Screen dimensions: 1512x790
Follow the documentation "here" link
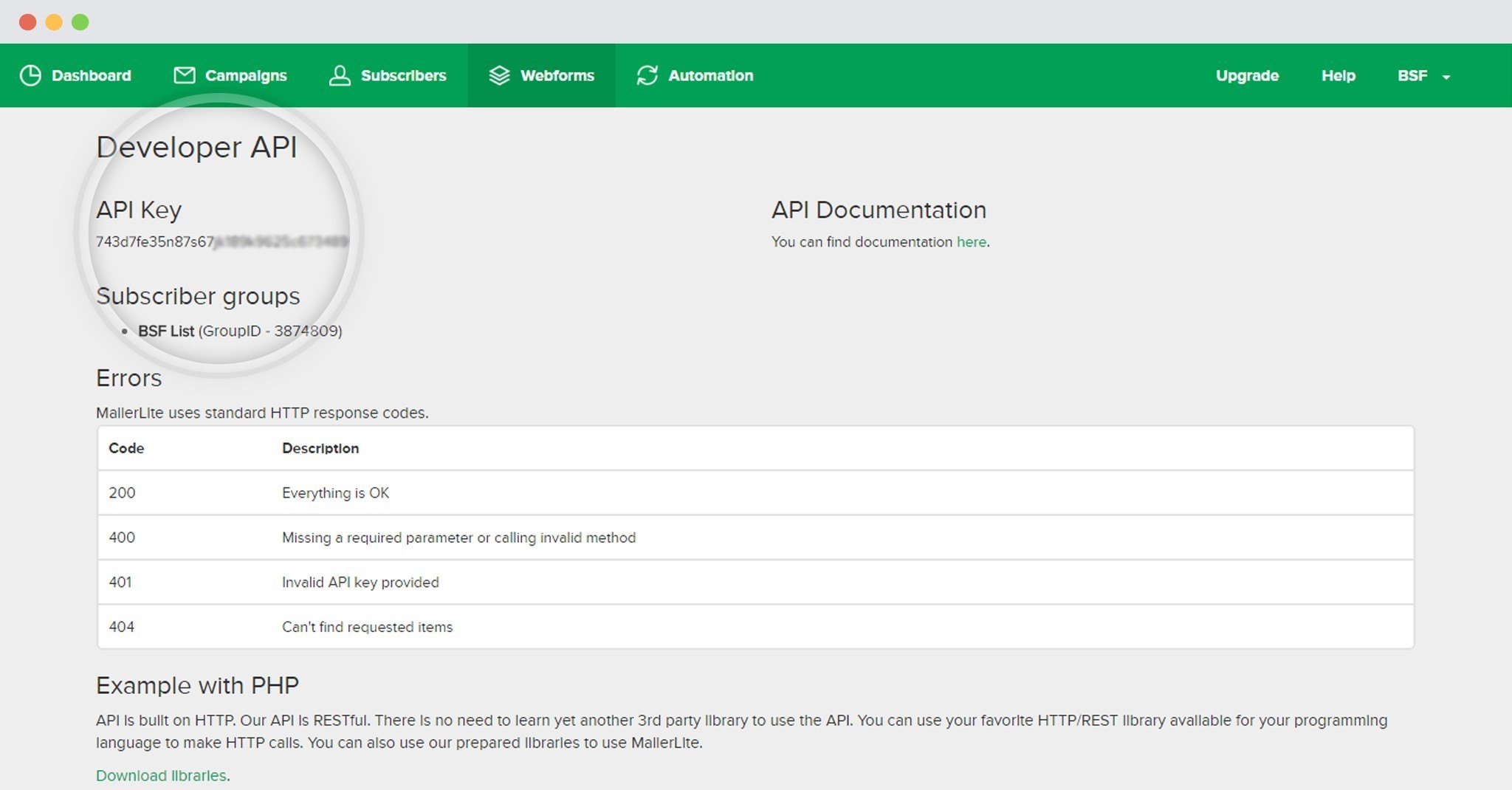point(971,242)
